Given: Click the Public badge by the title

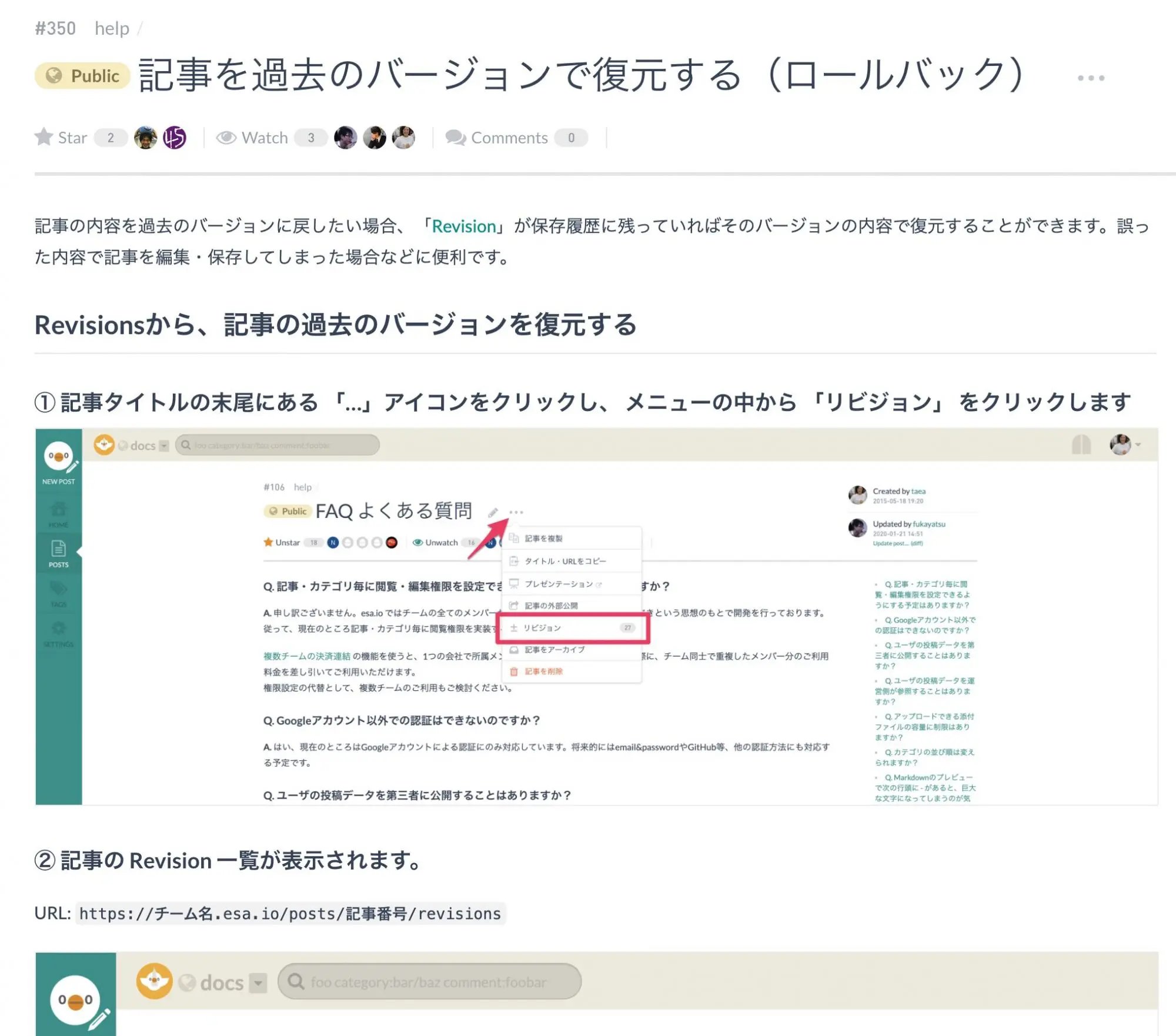Looking at the screenshot, I should 82,76.
